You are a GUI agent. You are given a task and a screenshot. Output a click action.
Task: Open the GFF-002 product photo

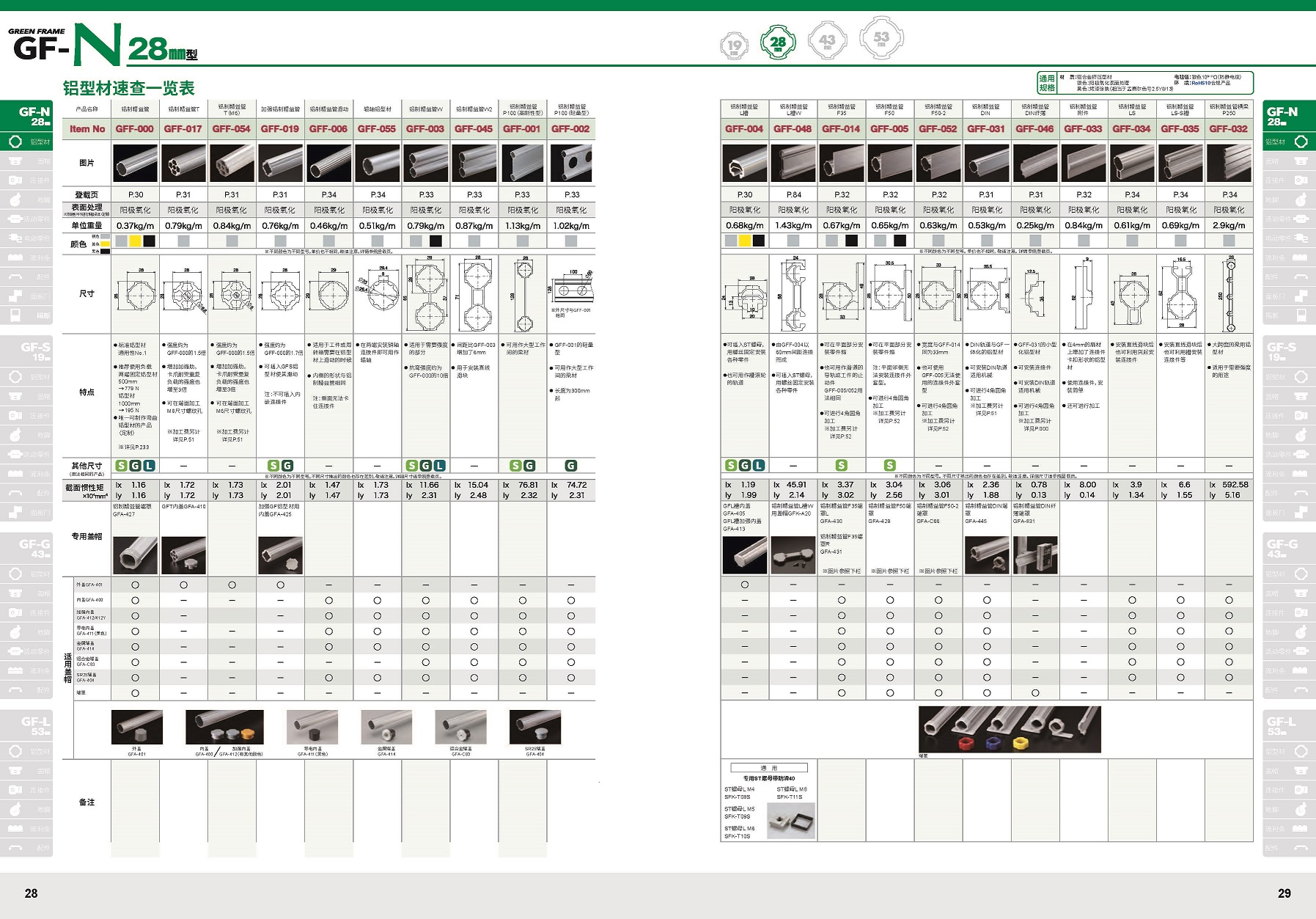click(571, 163)
